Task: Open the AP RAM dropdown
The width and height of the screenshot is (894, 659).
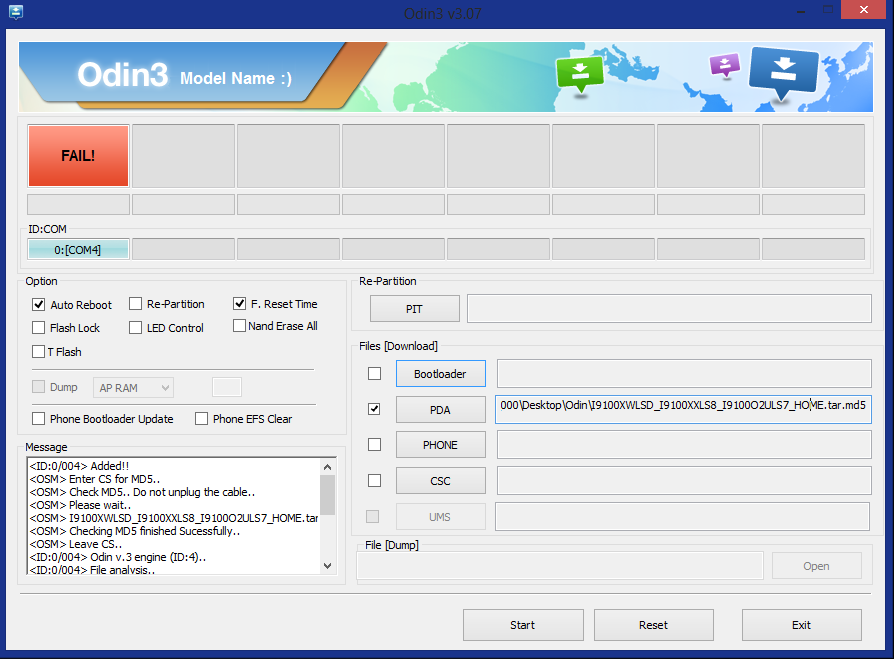Action: pos(133,388)
